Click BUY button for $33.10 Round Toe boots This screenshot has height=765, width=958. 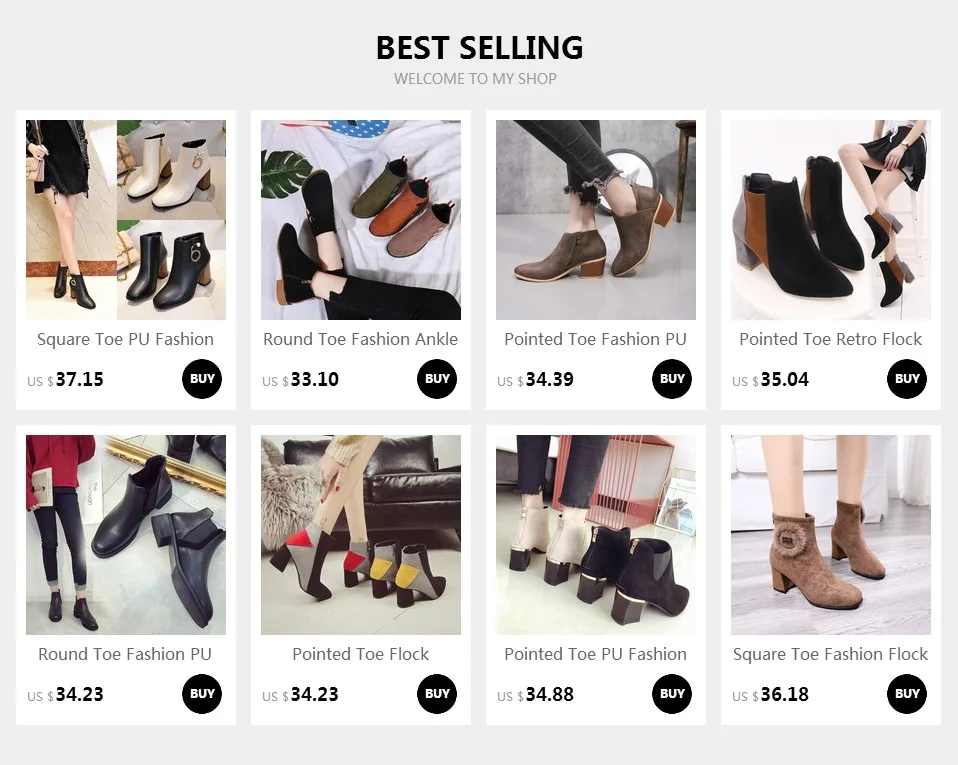437,379
